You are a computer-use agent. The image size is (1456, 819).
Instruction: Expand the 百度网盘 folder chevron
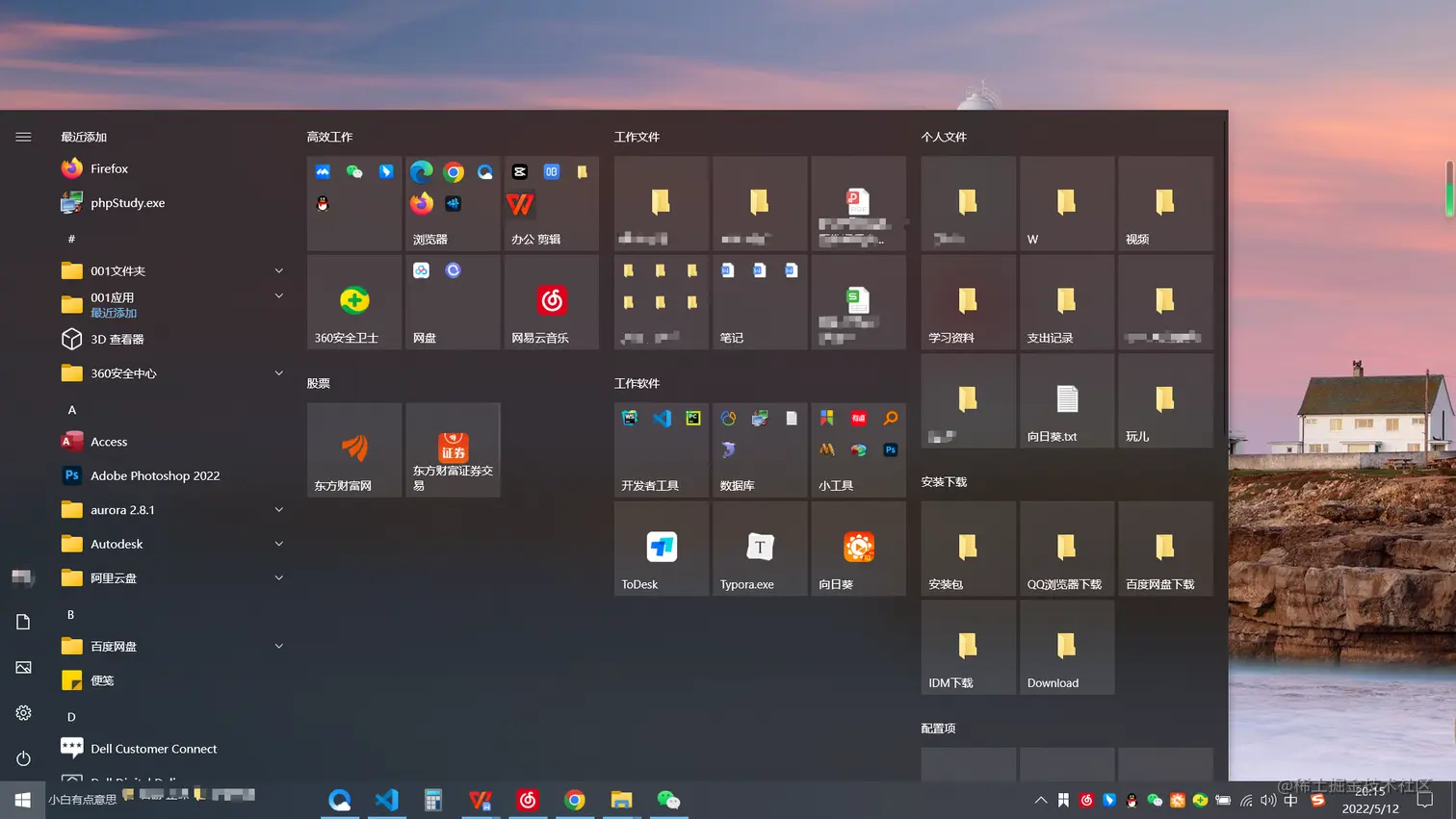pos(279,647)
